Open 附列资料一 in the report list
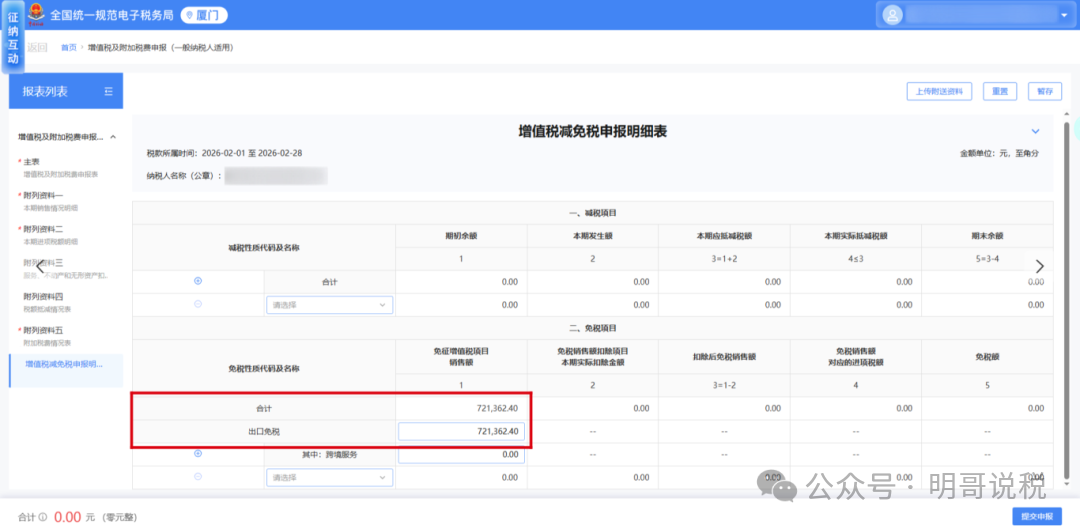 45,195
